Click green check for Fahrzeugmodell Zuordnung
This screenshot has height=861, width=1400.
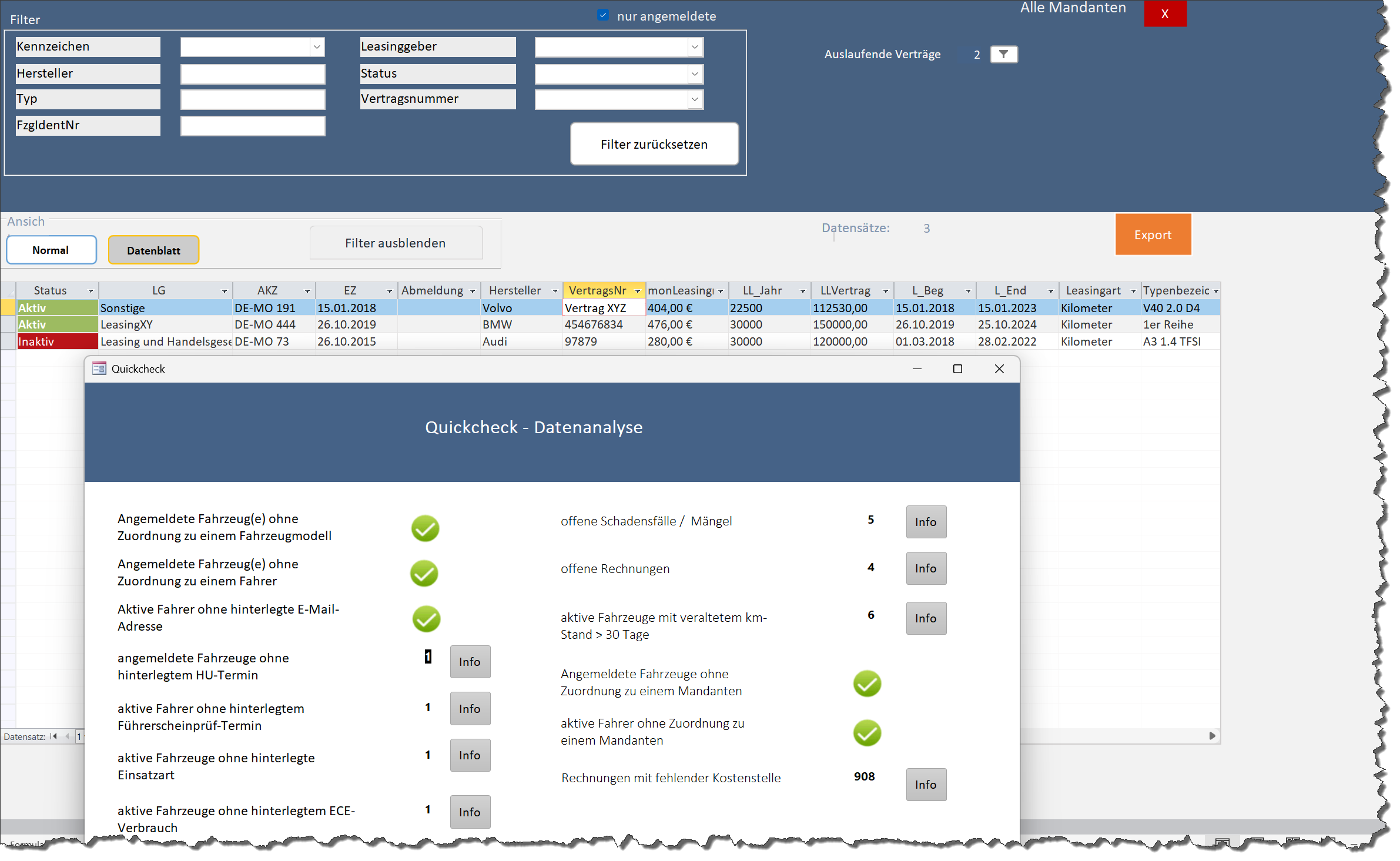point(425,528)
